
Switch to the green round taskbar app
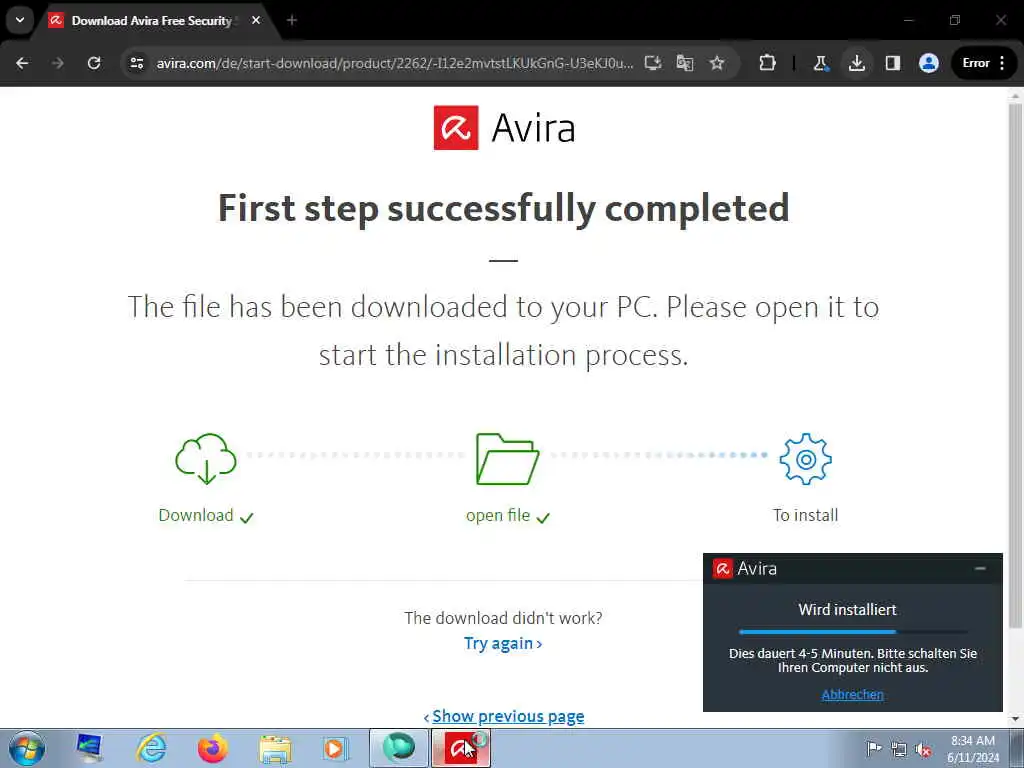click(x=398, y=748)
